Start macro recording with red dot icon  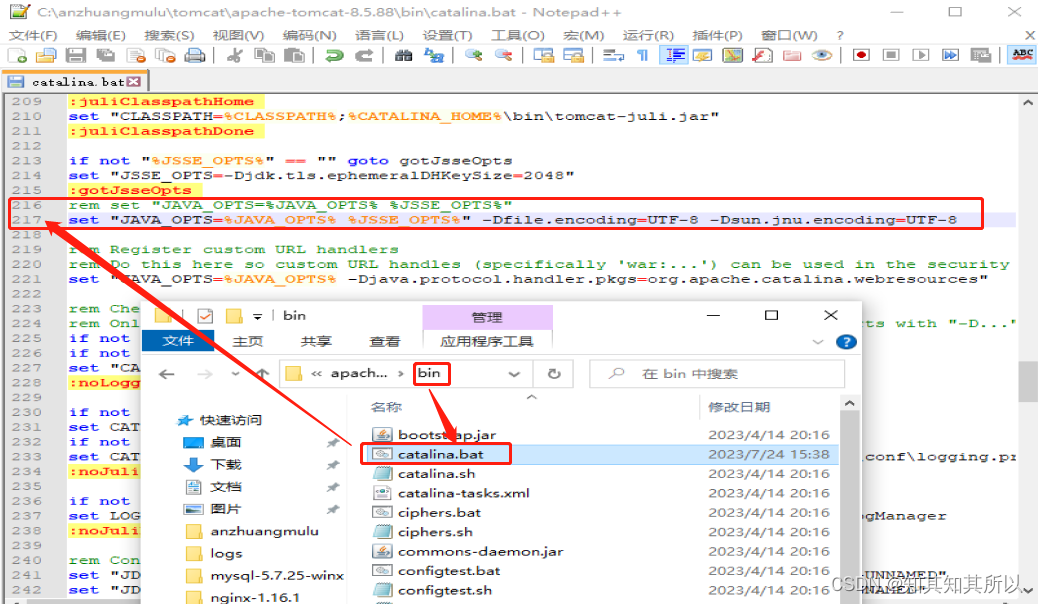coord(861,56)
